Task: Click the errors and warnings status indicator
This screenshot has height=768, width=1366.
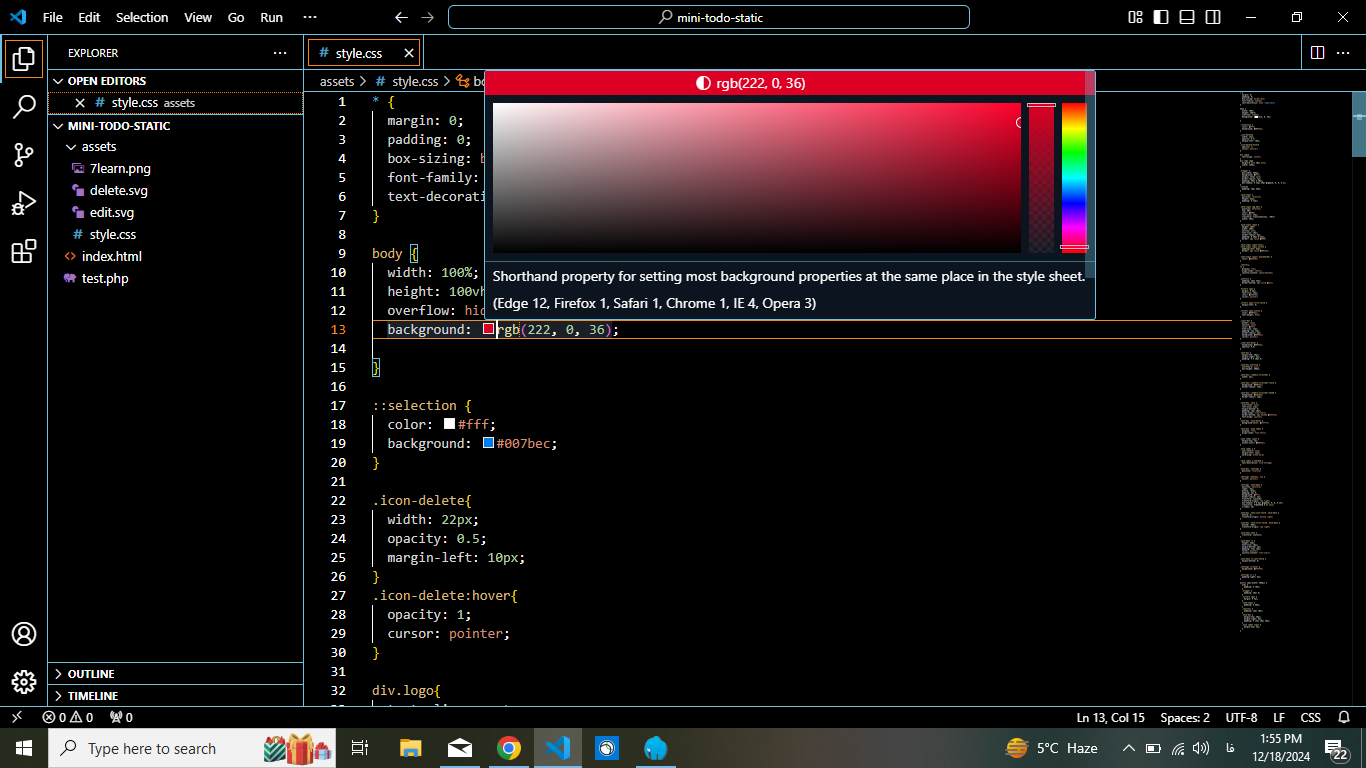Action: [67, 717]
